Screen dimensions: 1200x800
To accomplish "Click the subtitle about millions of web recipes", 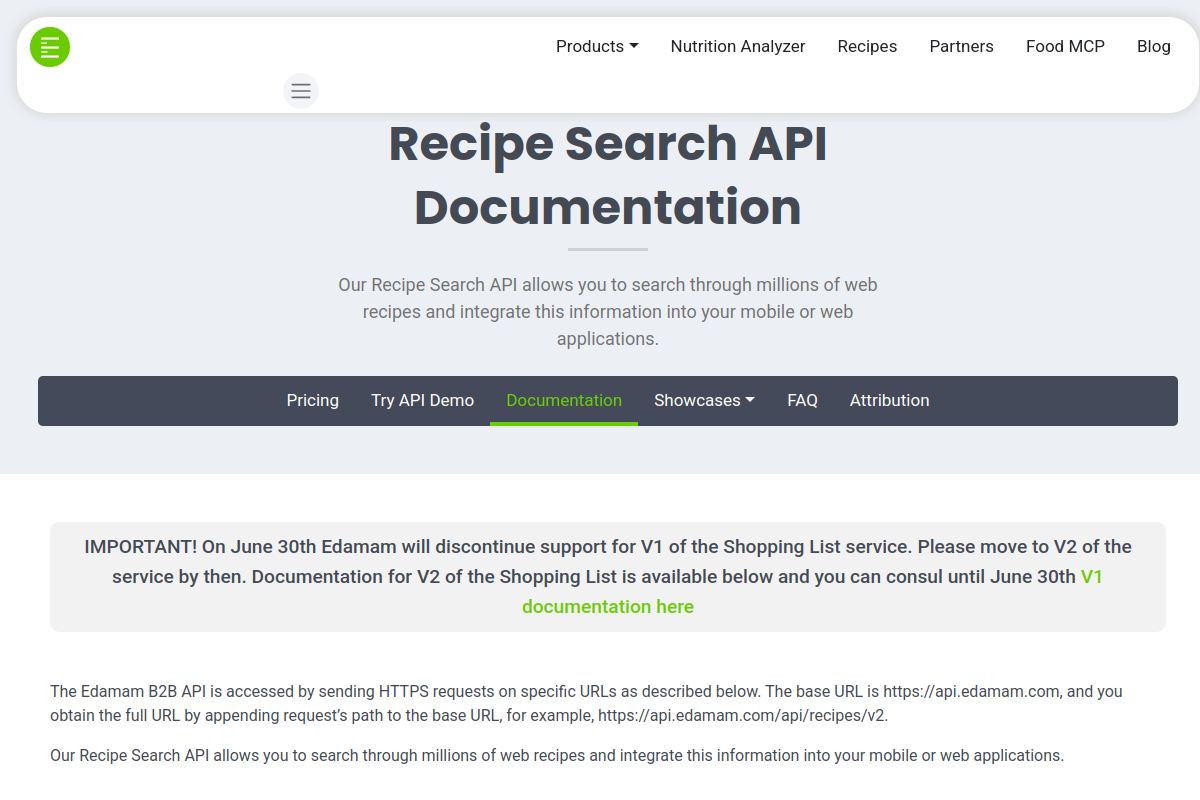I will (608, 312).
